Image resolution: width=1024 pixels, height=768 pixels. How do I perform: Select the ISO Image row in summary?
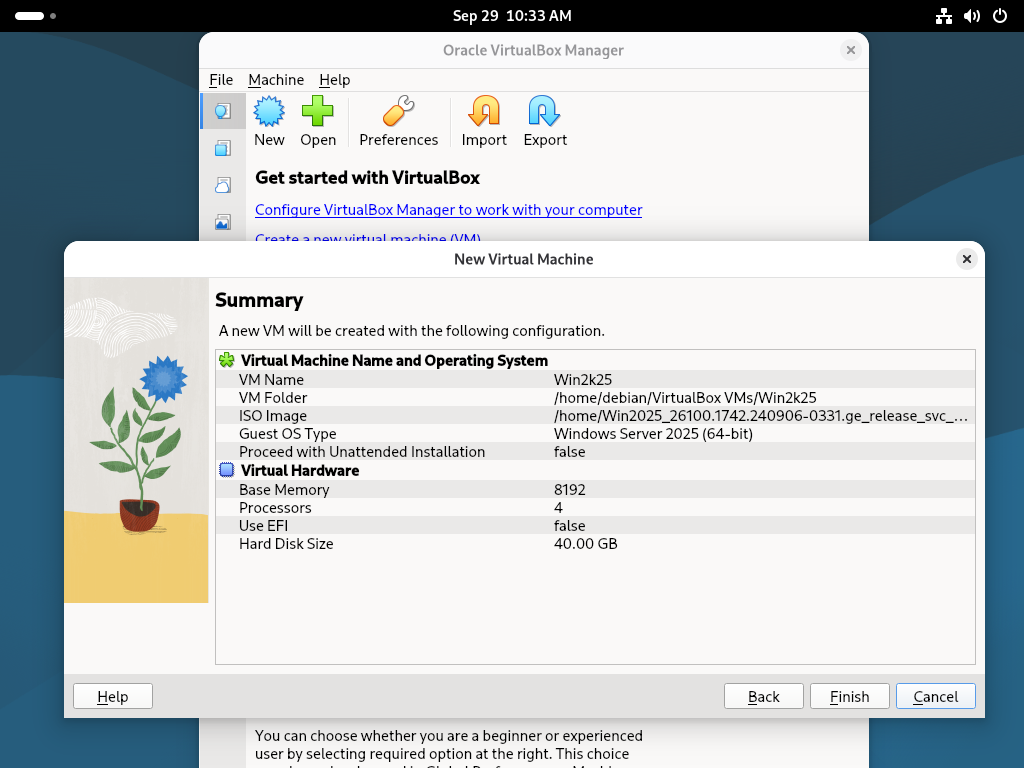595,416
